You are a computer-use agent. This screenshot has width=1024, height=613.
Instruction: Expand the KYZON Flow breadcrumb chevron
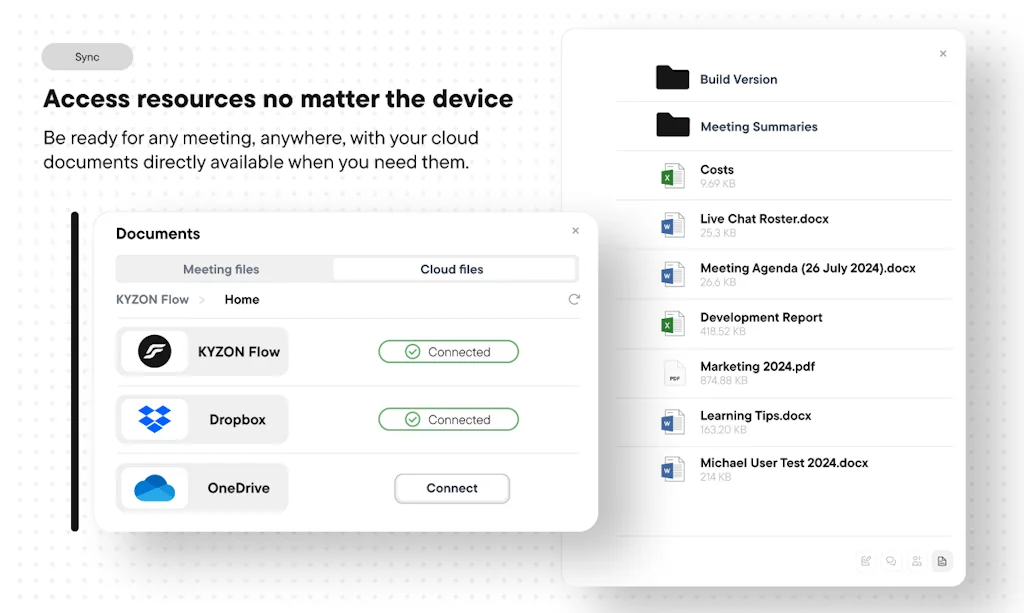203,299
